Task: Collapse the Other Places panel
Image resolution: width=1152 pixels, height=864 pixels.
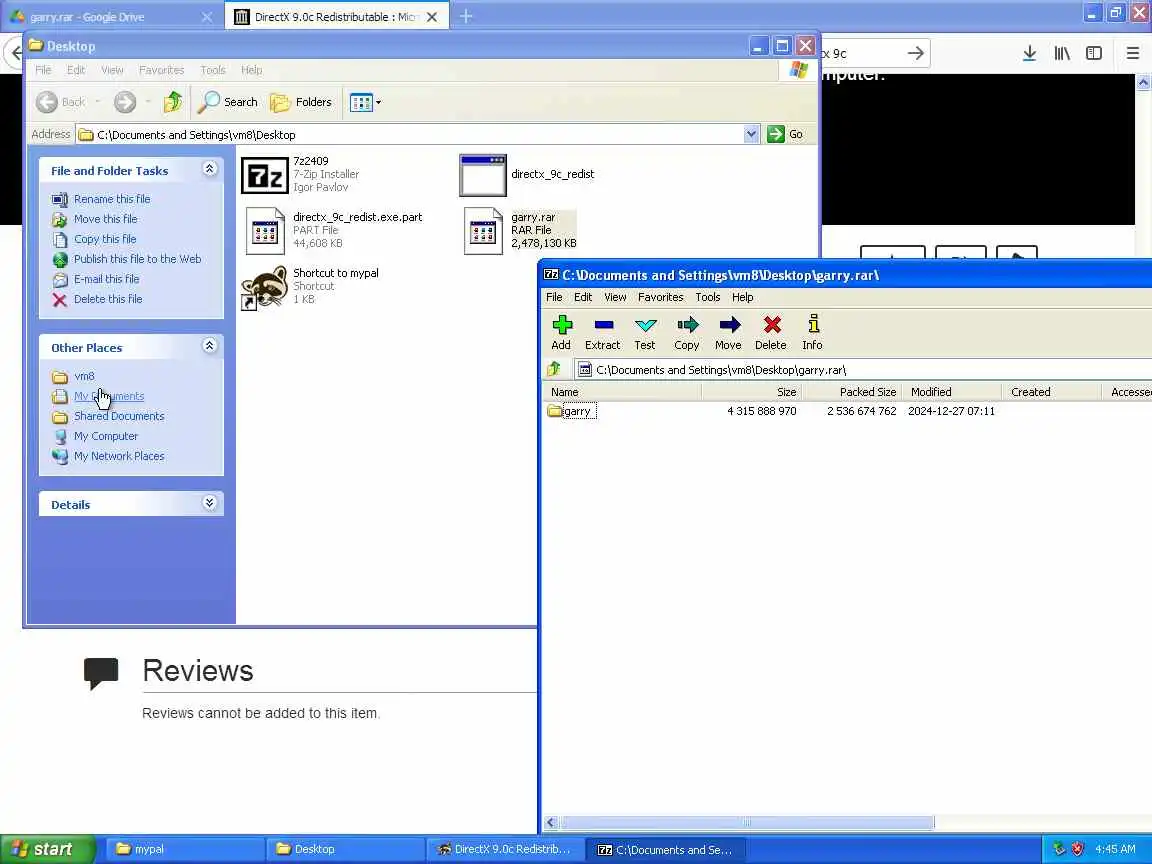Action: tap(209, 345)
